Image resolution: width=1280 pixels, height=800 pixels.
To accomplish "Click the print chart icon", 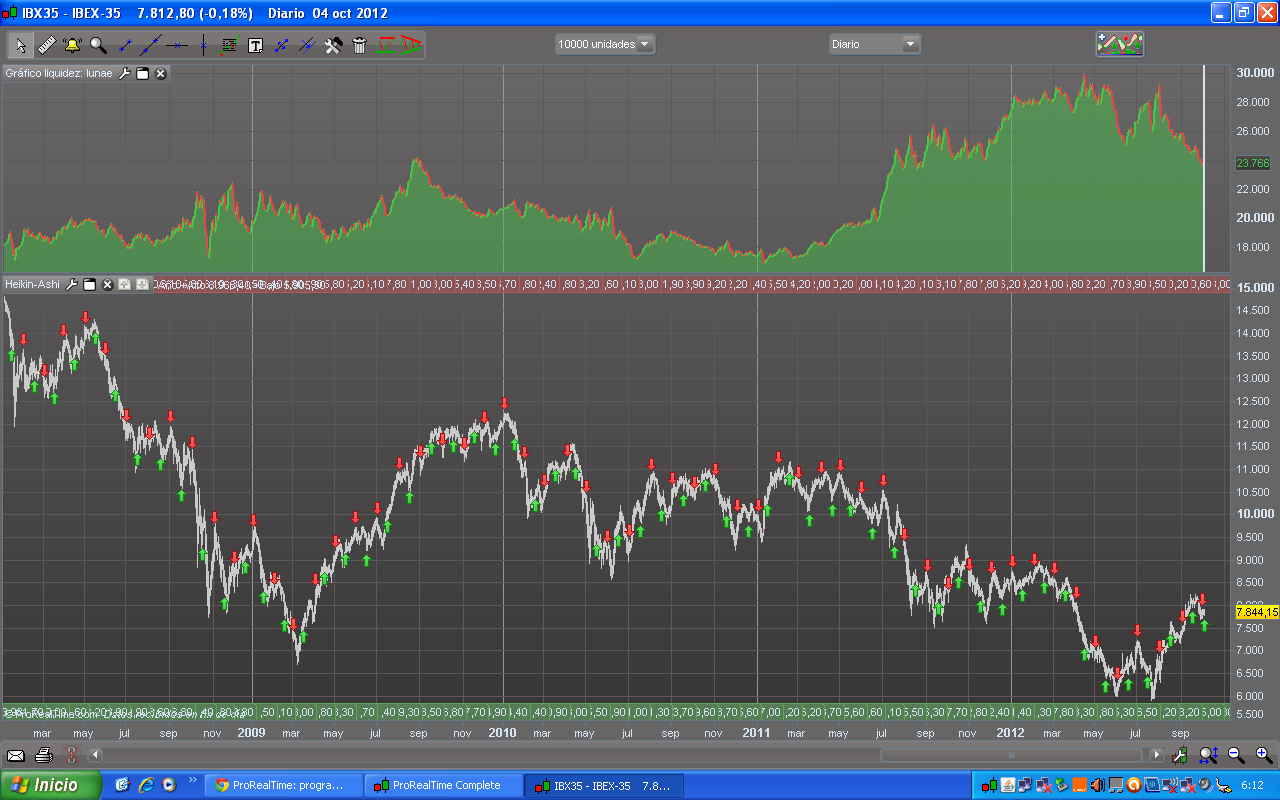I will 43,755.
